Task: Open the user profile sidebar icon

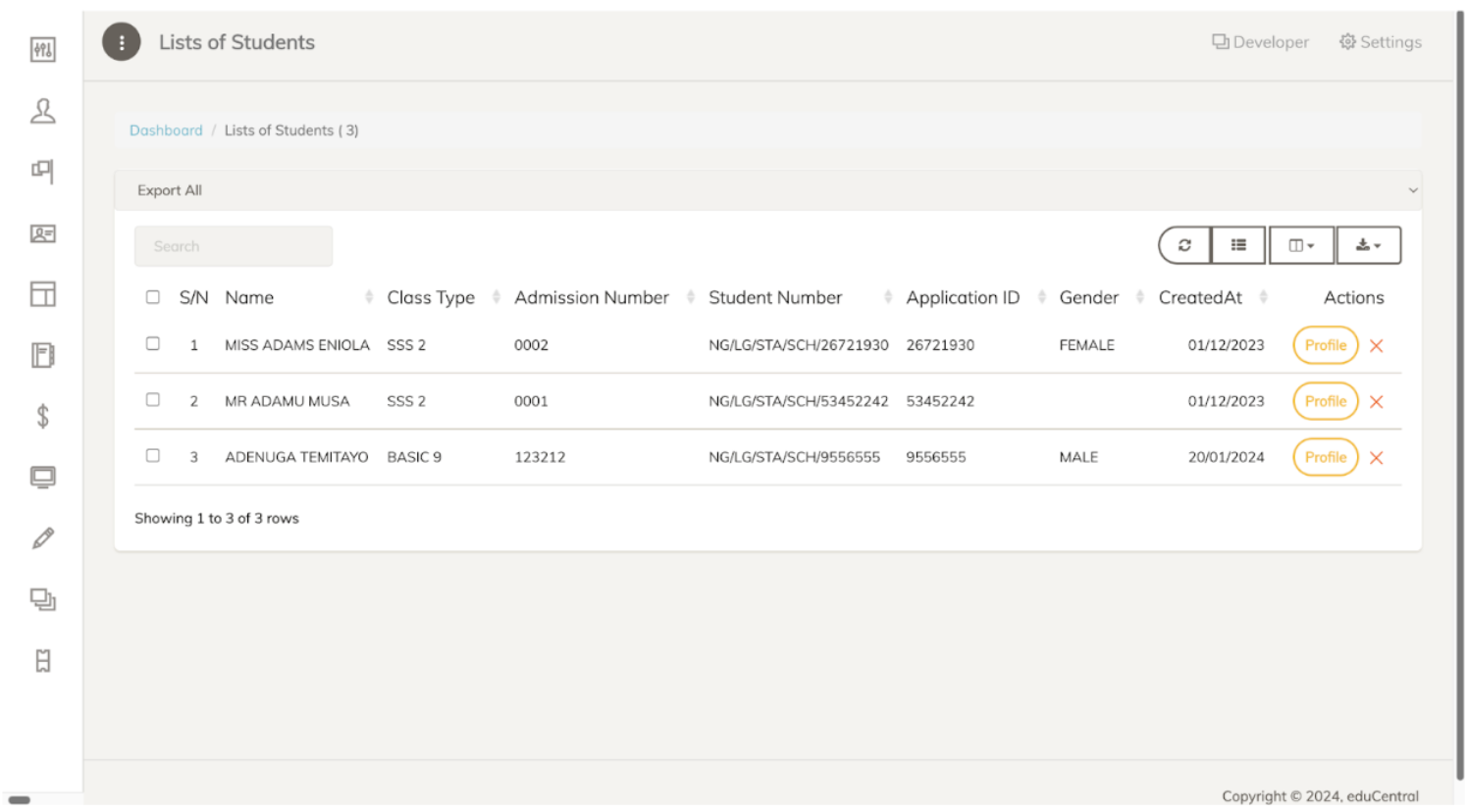Action: (x=42, y=111)
